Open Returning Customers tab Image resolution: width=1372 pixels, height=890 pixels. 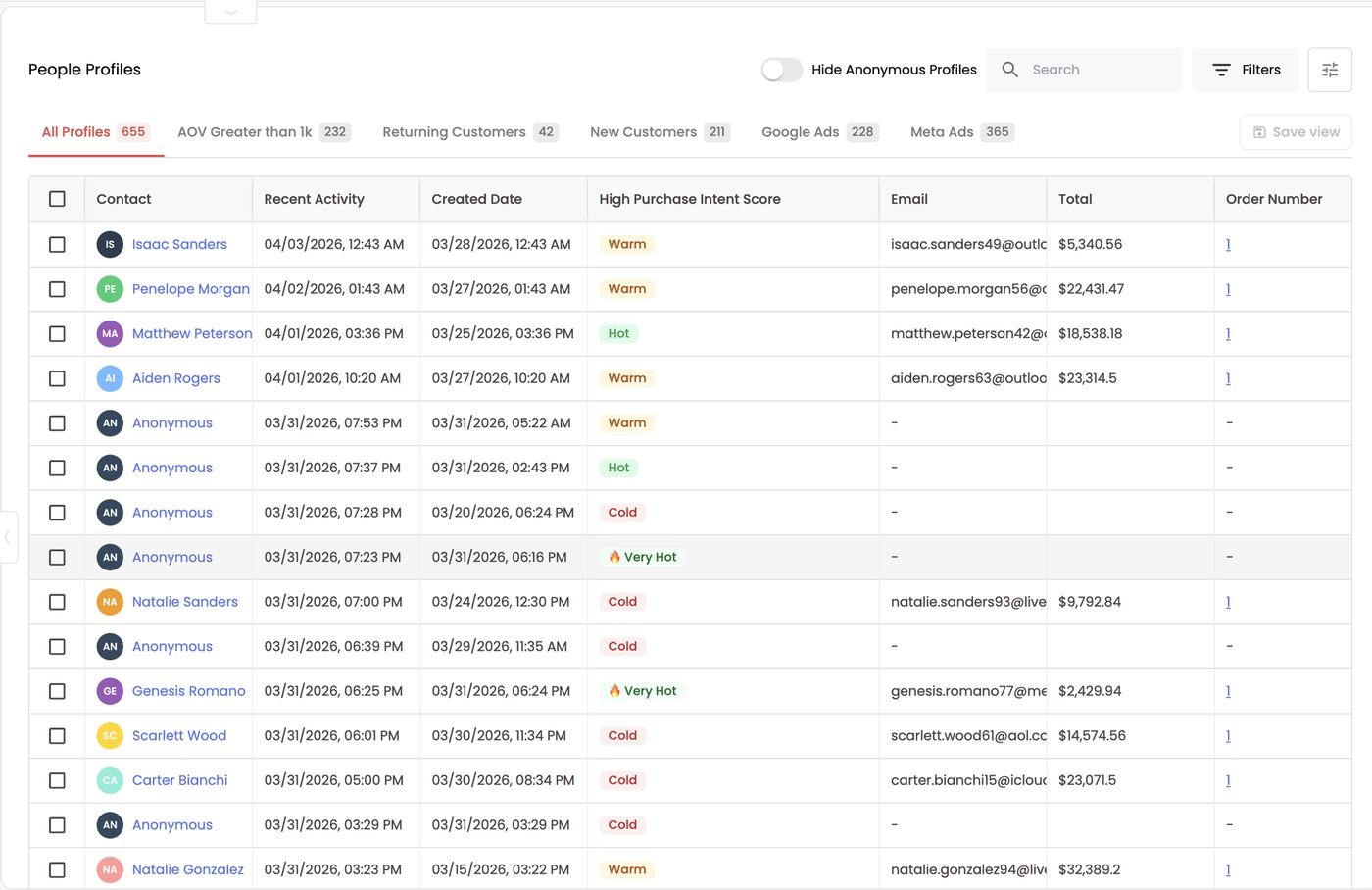[470, 132]
